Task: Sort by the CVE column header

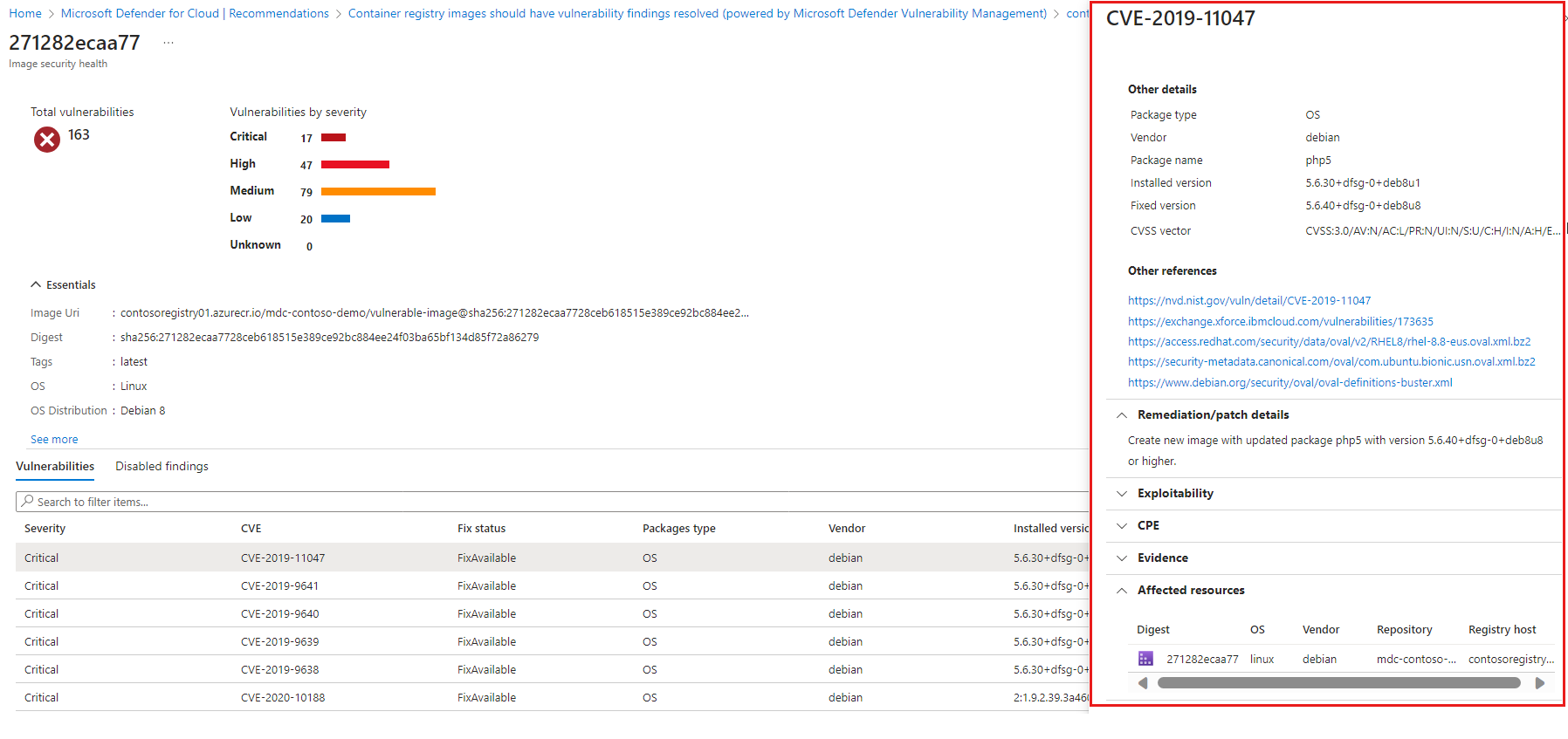Action: (x=251, y=529)
